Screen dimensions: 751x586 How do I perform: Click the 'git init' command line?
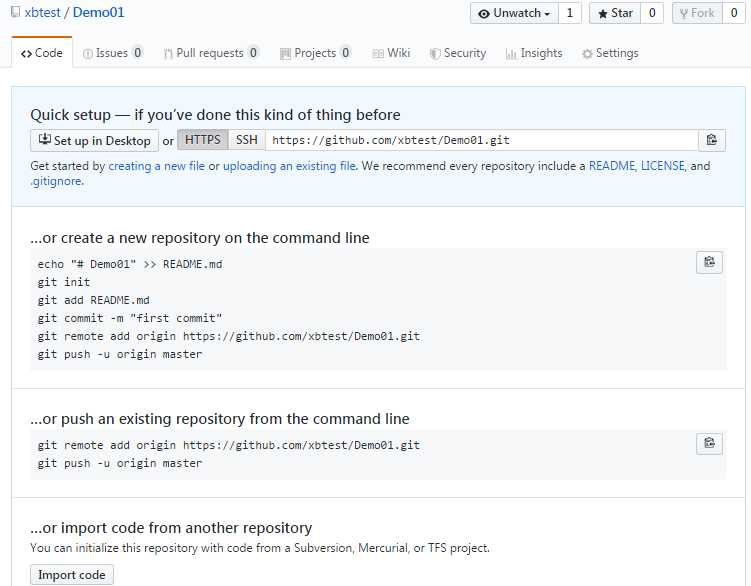coord(64,282)
